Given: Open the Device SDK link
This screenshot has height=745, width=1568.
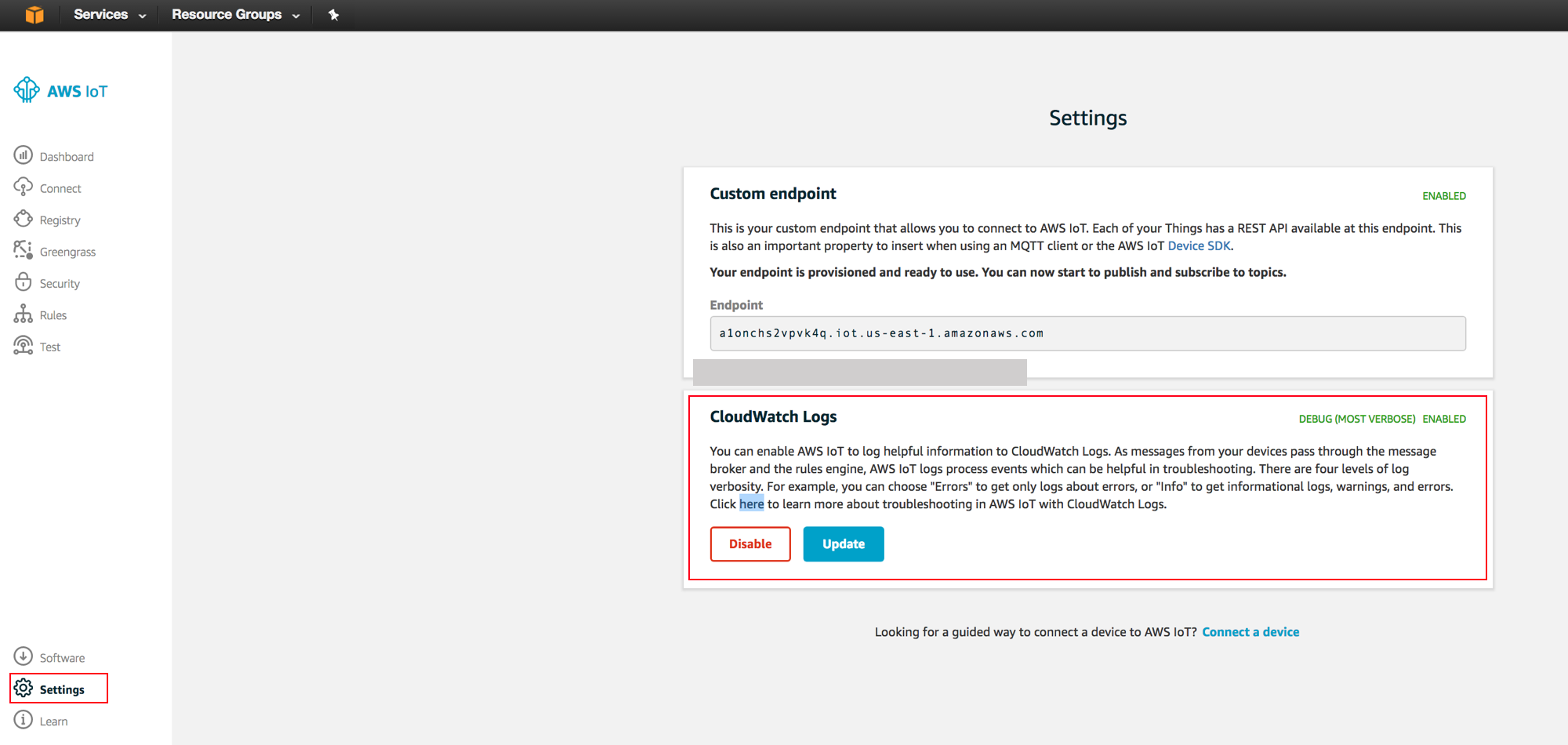Looking at the screenshot, I should coord(1198,245).
